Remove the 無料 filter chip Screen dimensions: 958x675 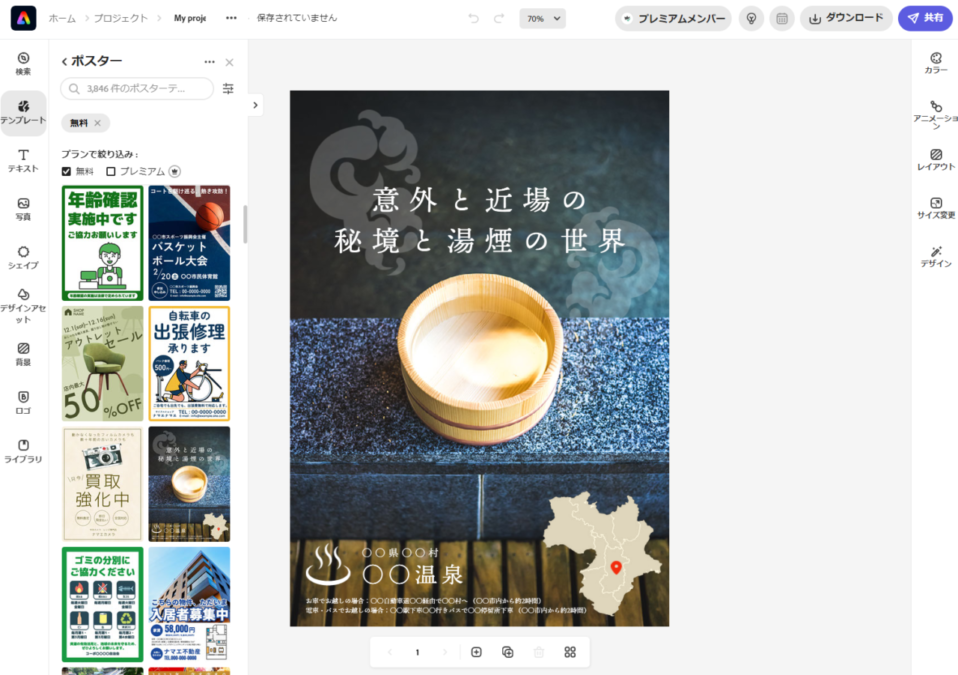(x=97, y=123)
